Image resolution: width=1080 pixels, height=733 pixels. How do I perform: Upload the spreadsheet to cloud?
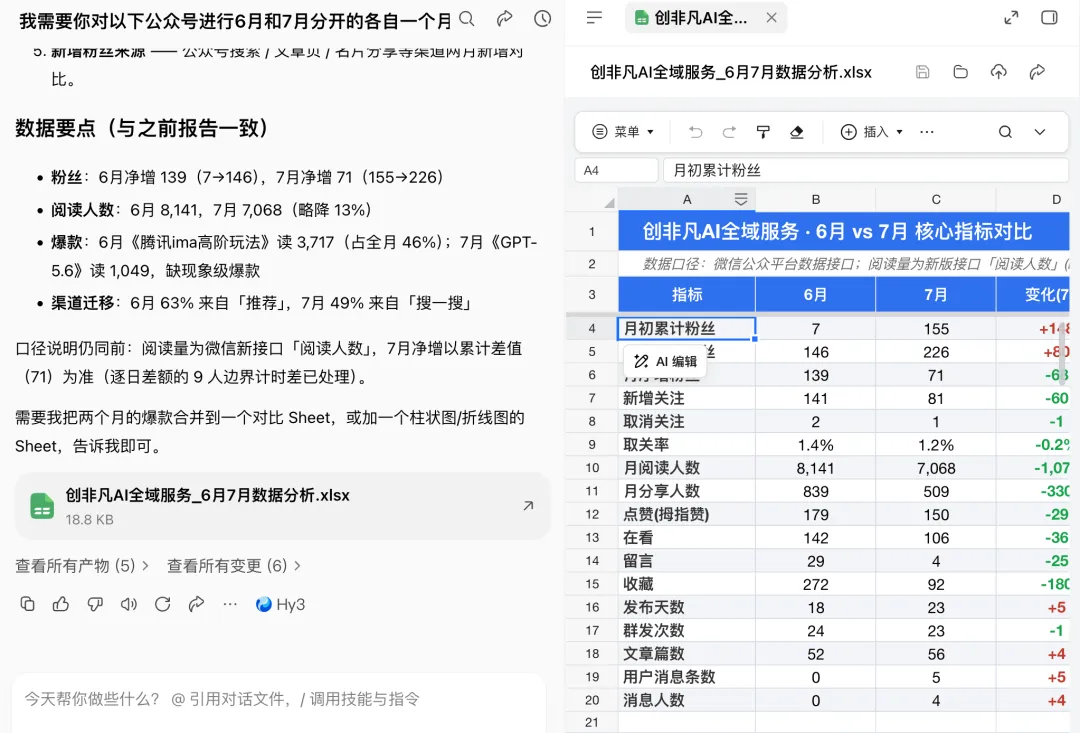(998, 72)
